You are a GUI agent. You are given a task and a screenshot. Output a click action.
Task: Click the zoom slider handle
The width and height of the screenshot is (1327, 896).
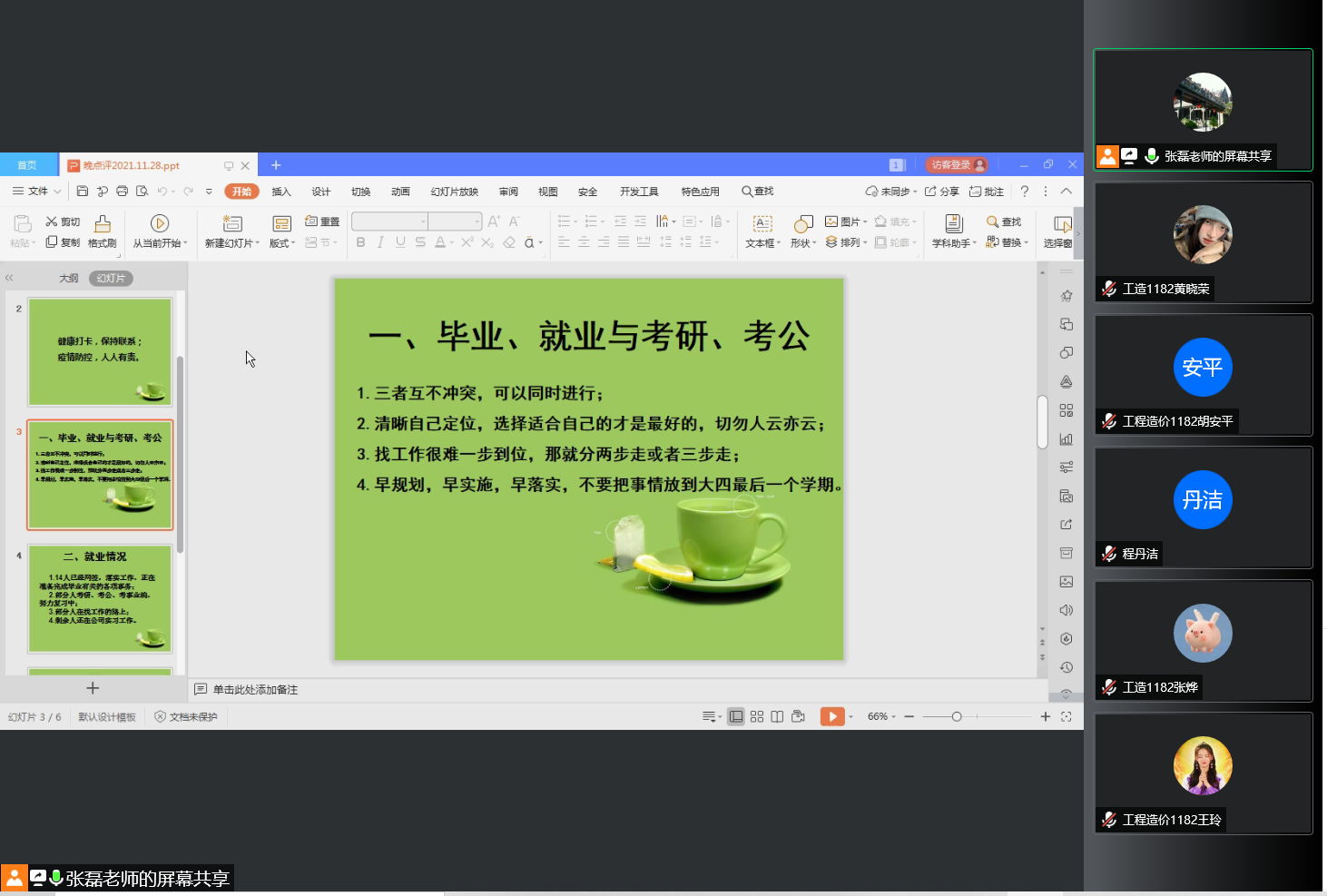pos(957,717)
